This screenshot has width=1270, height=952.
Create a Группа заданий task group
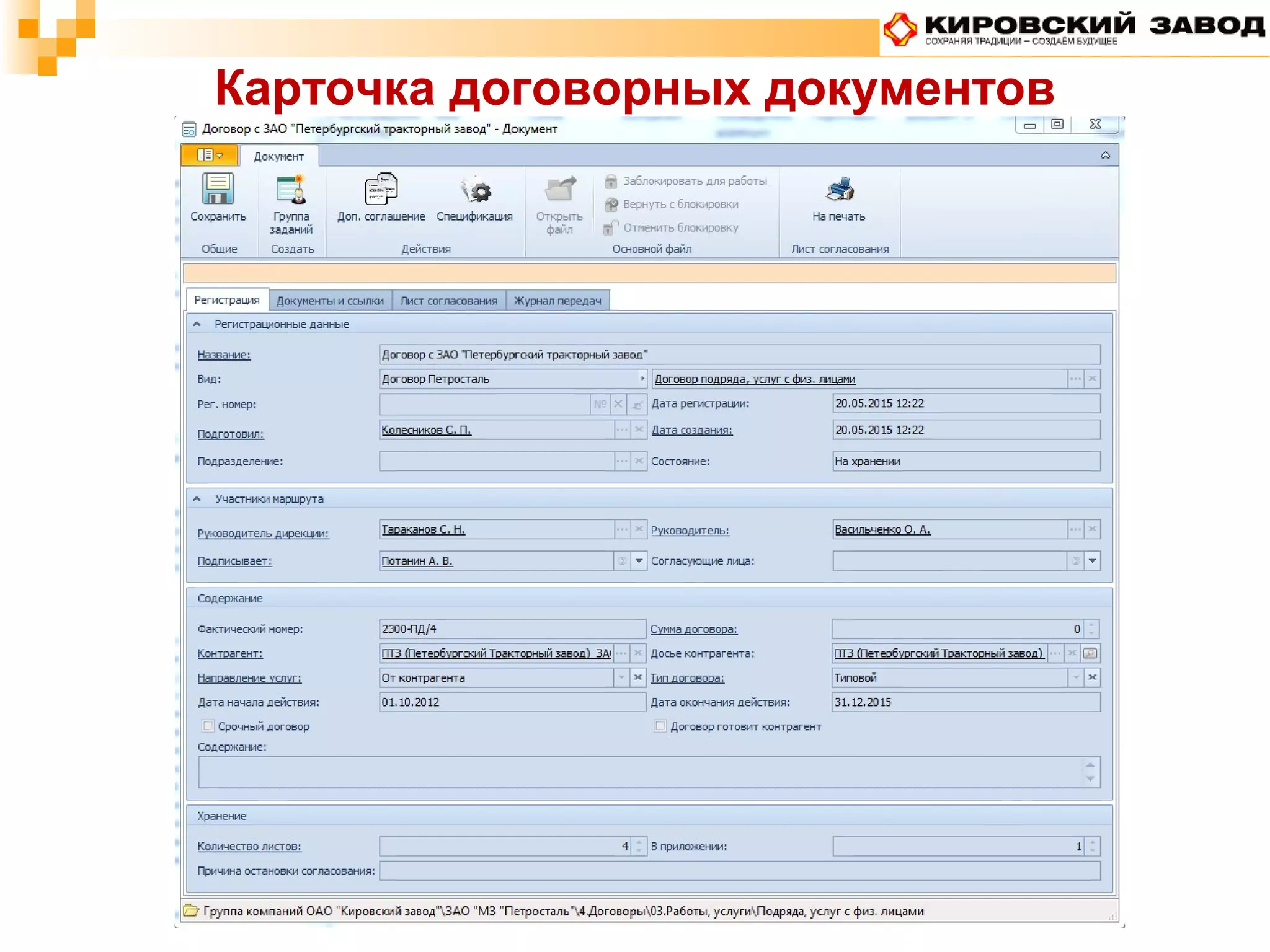[291, 205]
